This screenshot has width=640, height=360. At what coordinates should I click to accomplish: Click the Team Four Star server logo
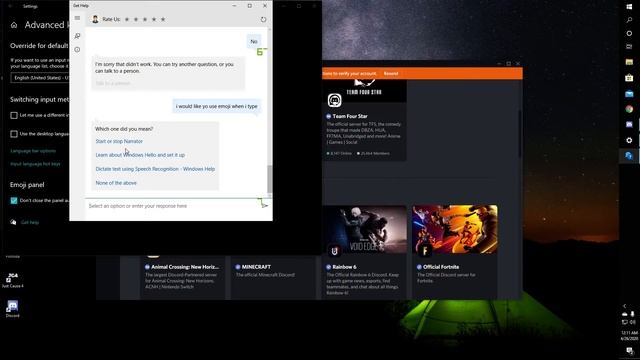[x=334, y=100]
